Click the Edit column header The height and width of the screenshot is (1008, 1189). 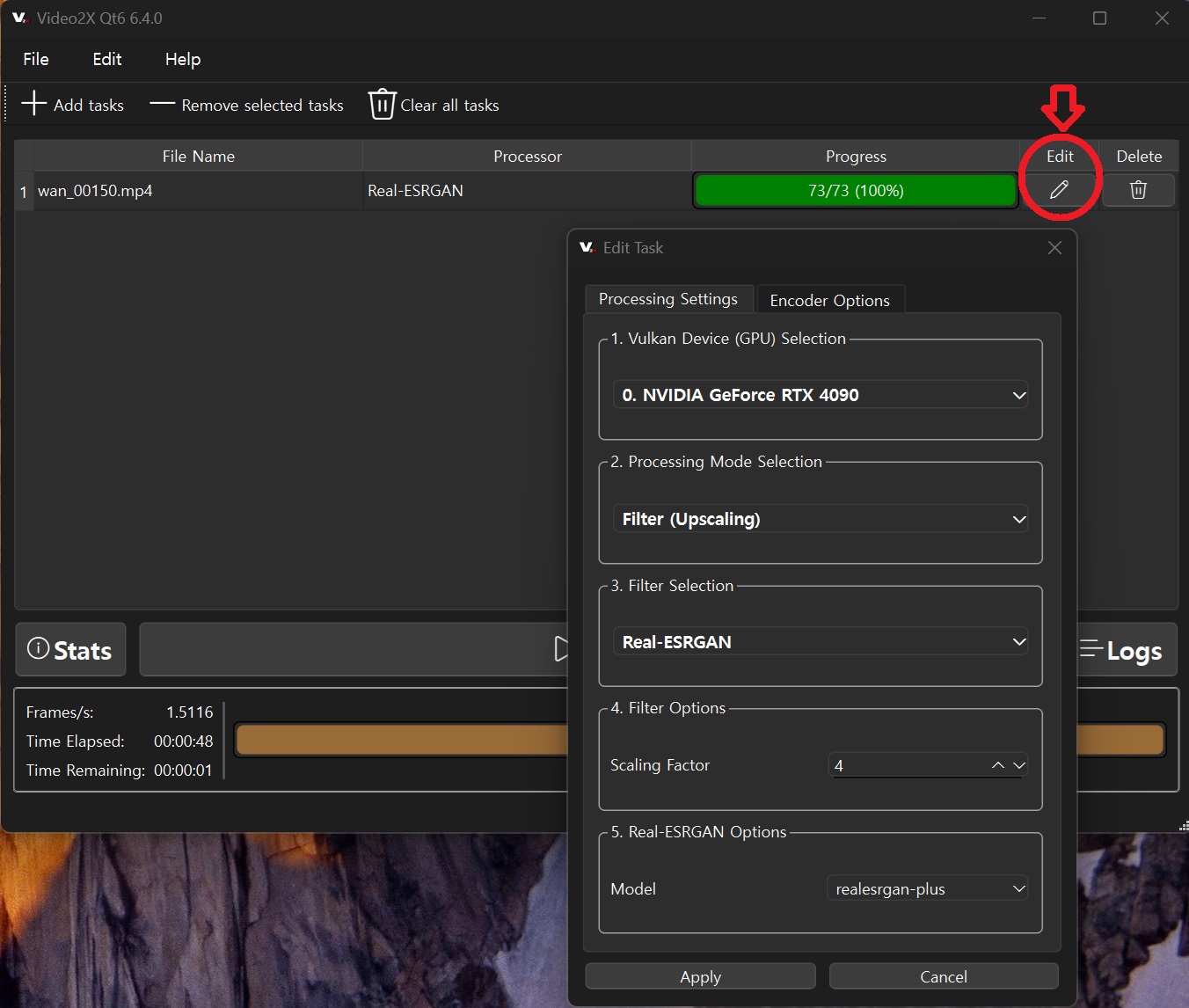(1060, 156)
